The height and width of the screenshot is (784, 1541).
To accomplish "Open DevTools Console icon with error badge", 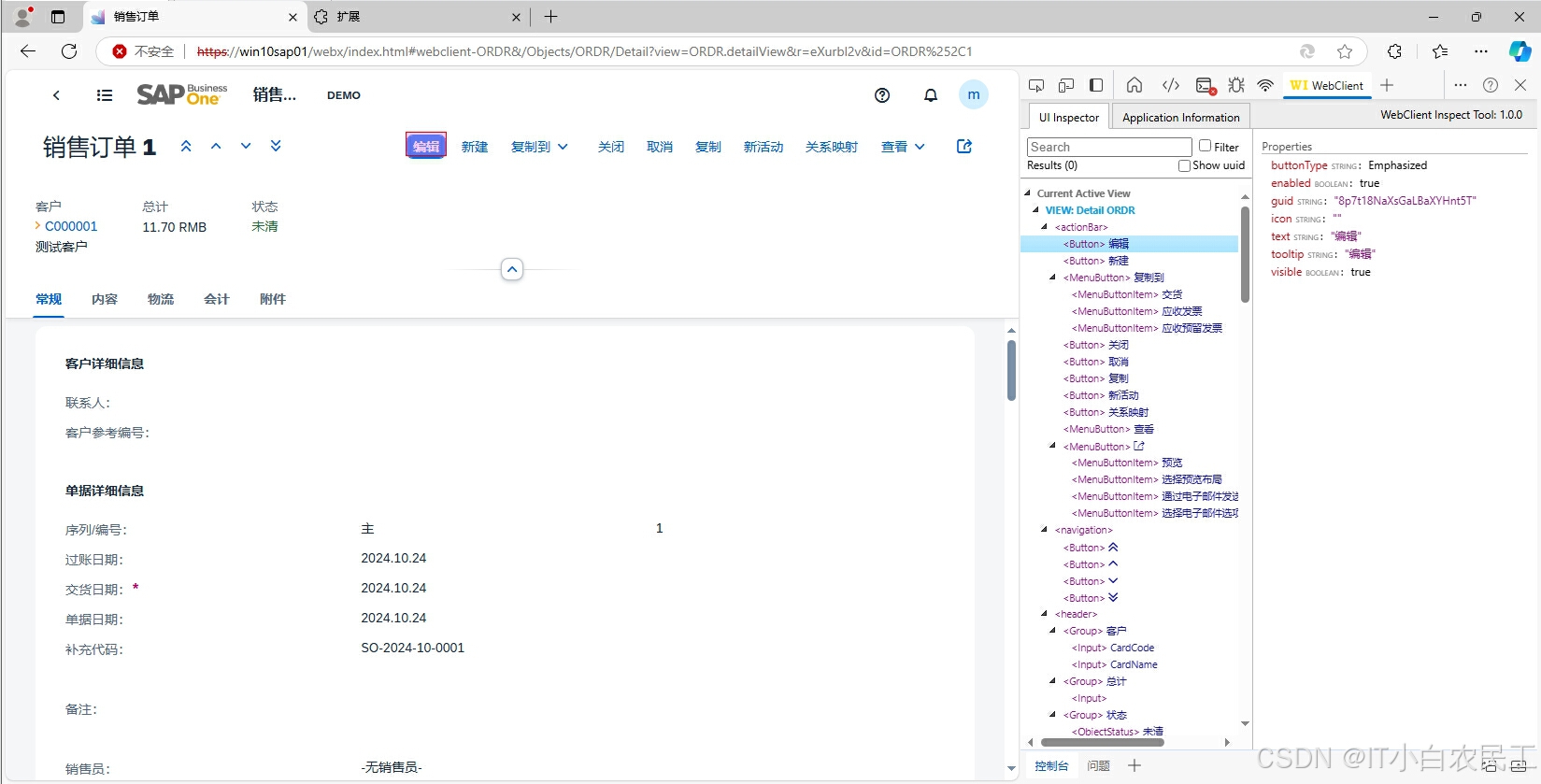I will (1206, 86).
